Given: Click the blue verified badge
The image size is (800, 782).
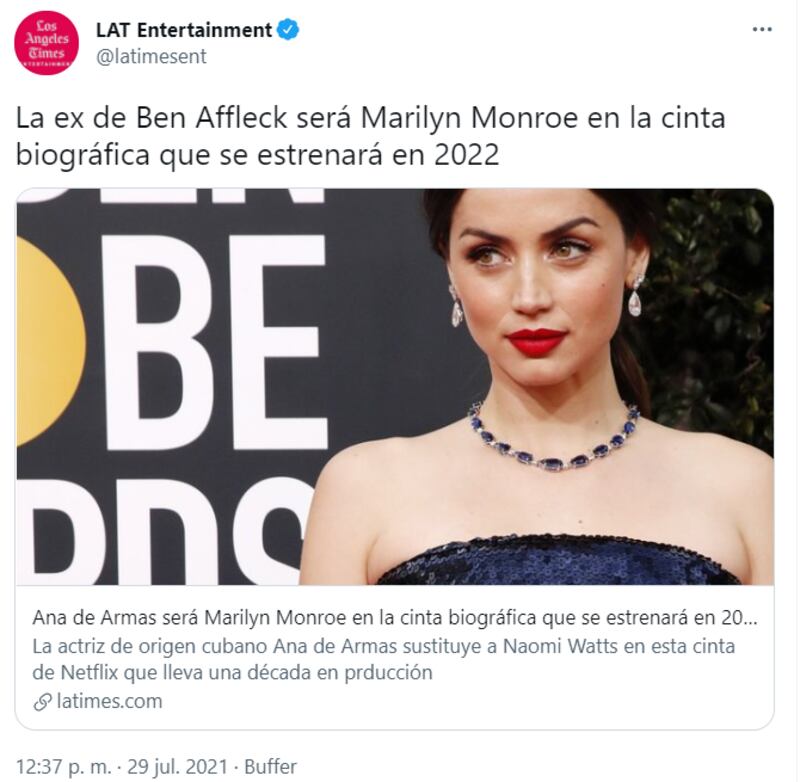Looking at the screenshot, I should pos(288,30).
